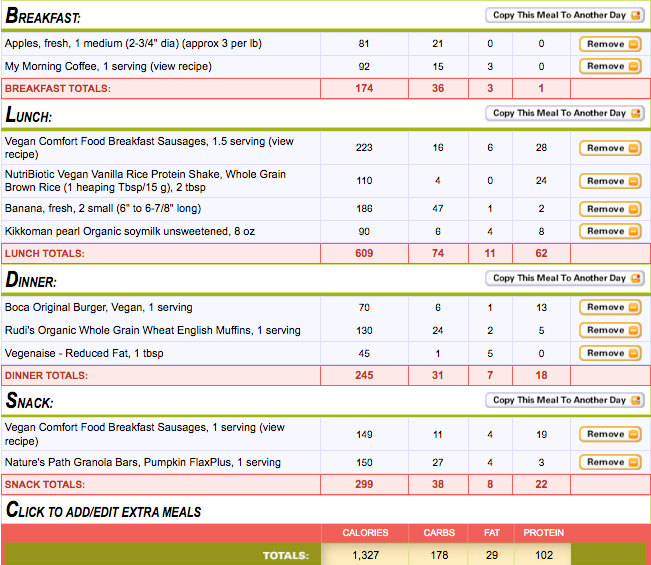Remove My Morning Coffee from breakfast
Image resolution: width=651 pixels, height=565 pixels.
(x=610, y=66)
